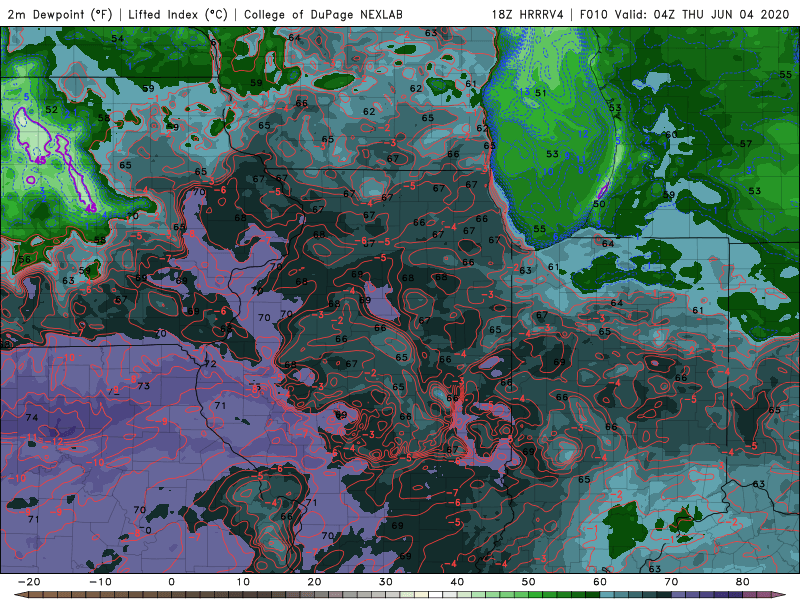Click the 51 dewpoint value over the lake
The width and height of the screenshot is (800, 600).
point(540,93)
